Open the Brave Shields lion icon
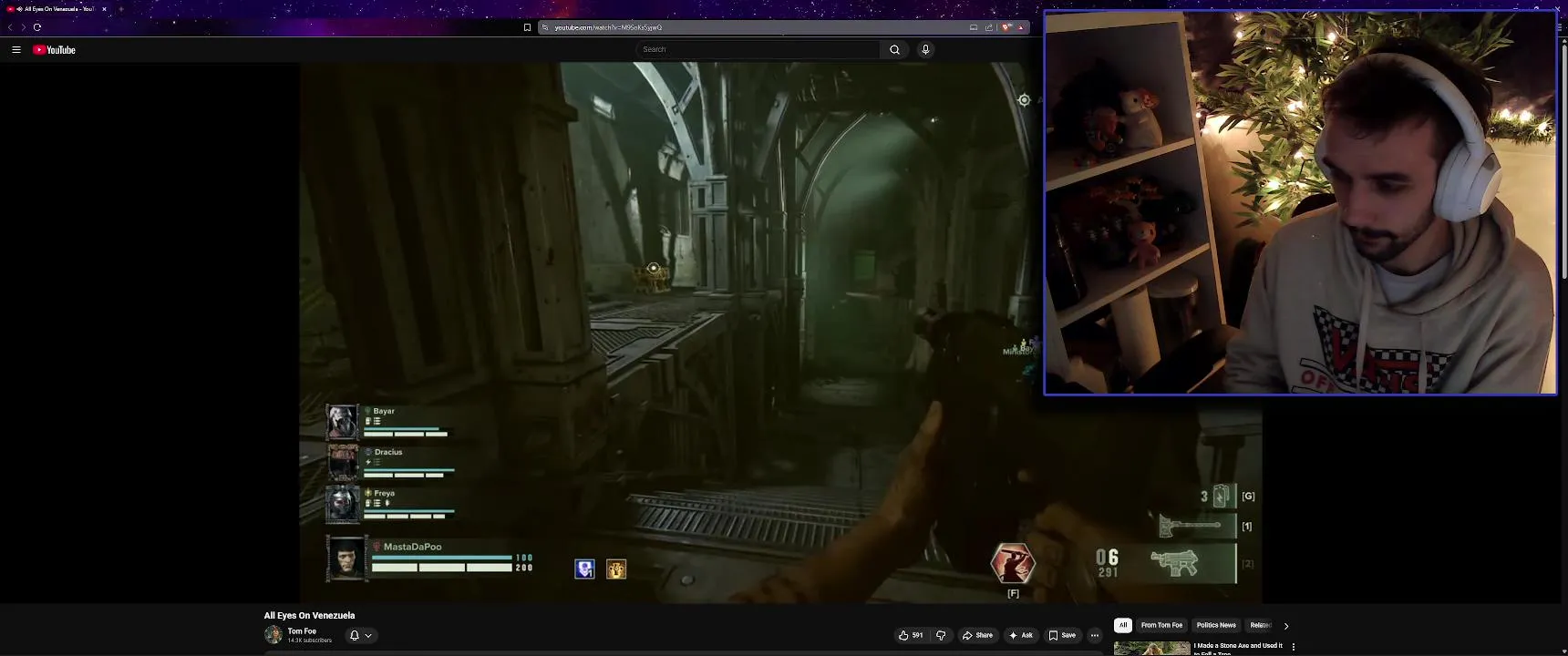 [1006, 27]
